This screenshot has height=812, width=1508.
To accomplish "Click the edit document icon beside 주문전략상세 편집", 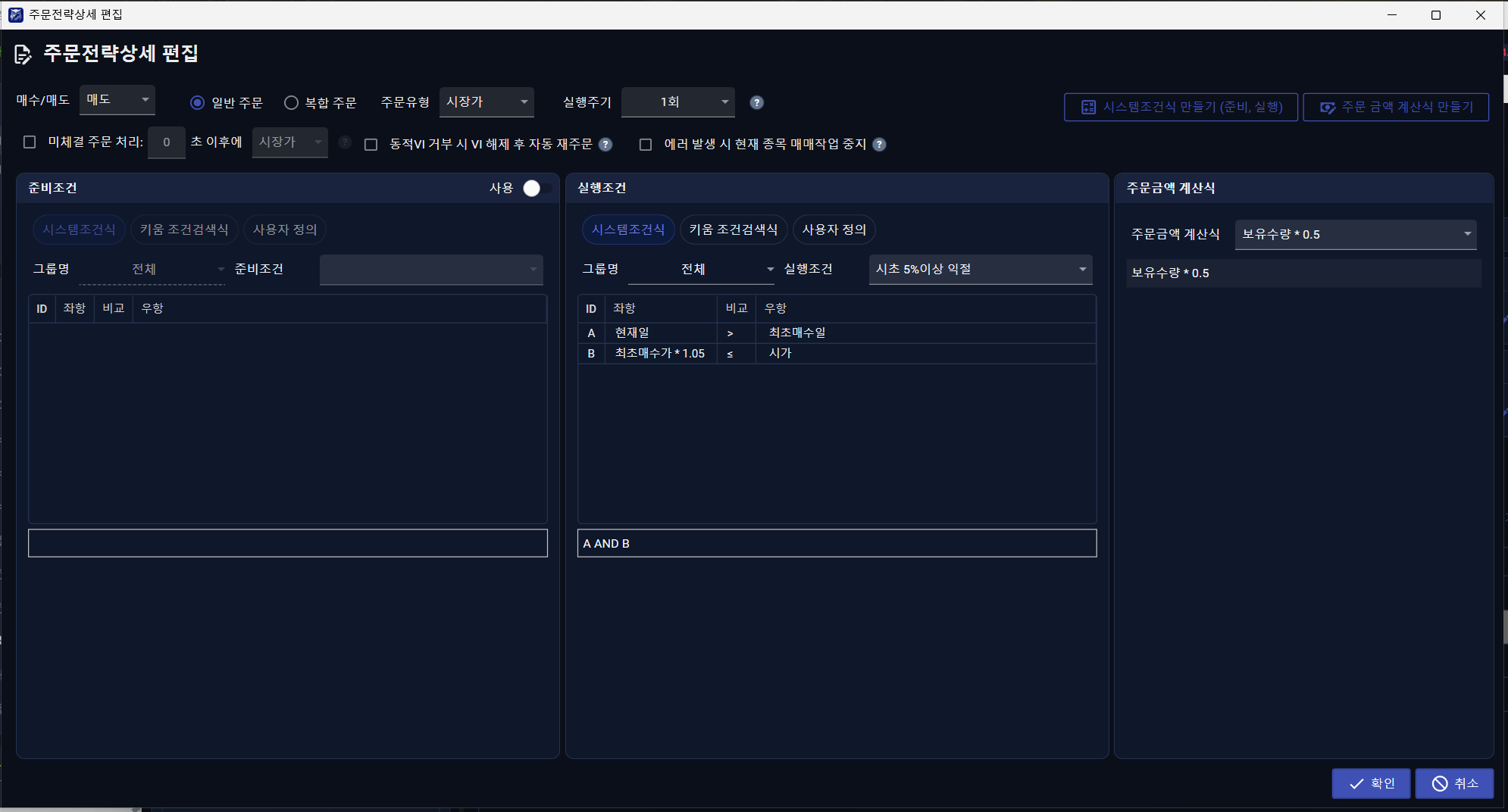I will tap(23, 54).
